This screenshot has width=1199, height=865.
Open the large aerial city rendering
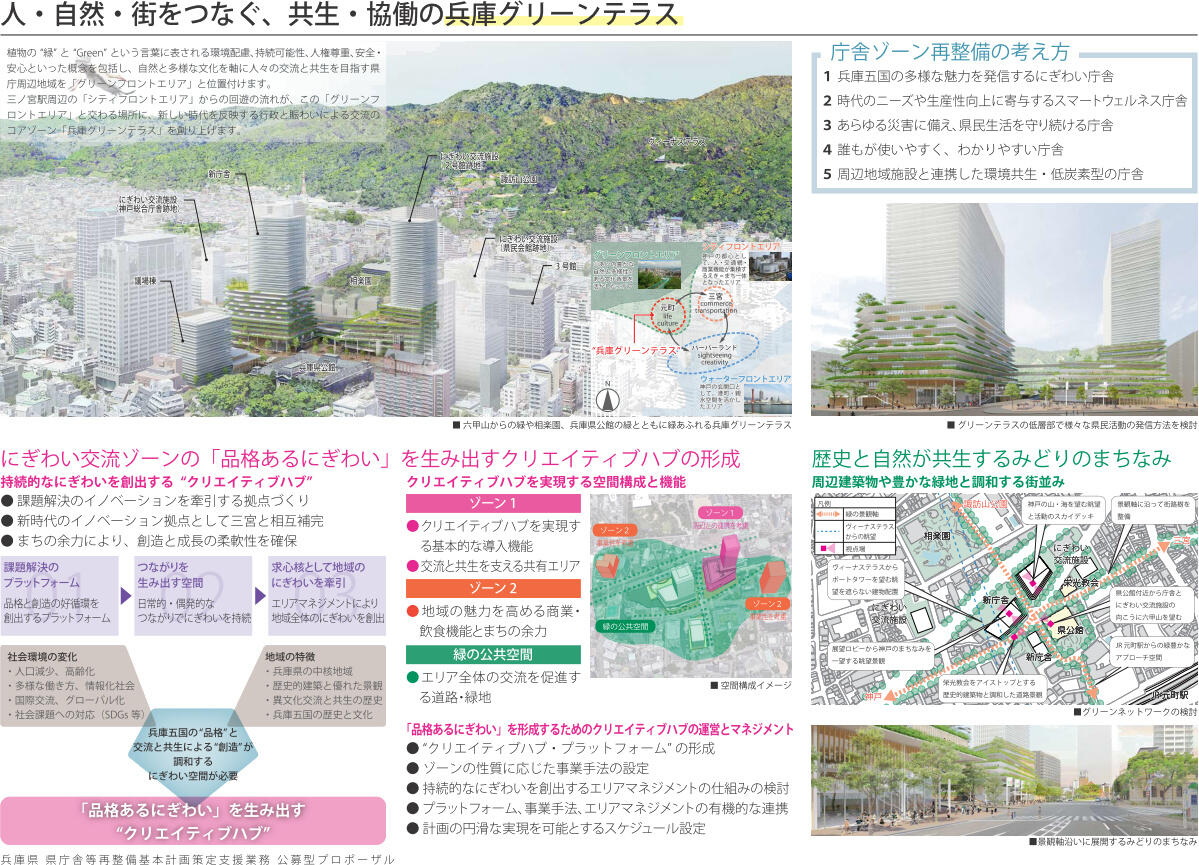[x=395, y=229]
